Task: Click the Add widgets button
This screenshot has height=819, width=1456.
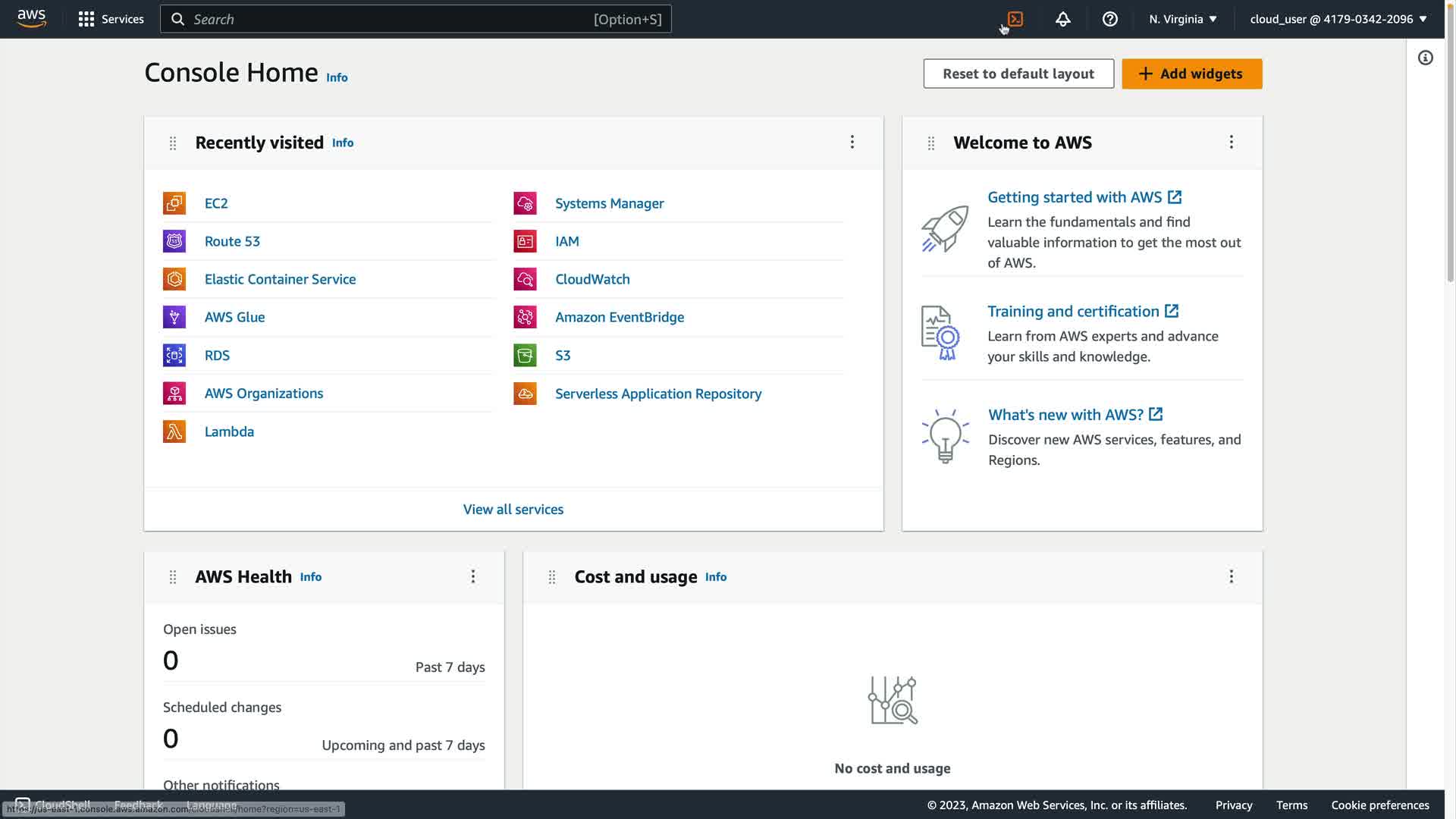Action: pyautogui.click(x=1191, y=74)
